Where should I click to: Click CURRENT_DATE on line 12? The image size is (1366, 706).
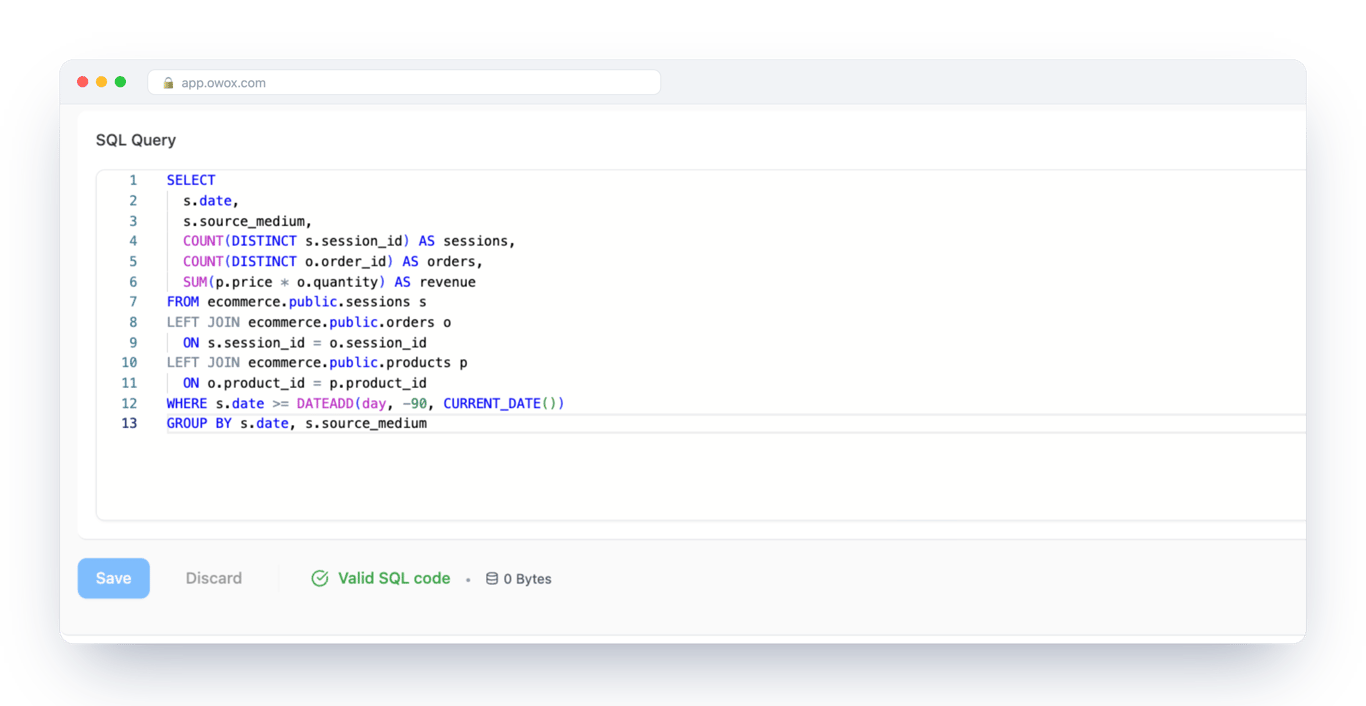(492, 403)
